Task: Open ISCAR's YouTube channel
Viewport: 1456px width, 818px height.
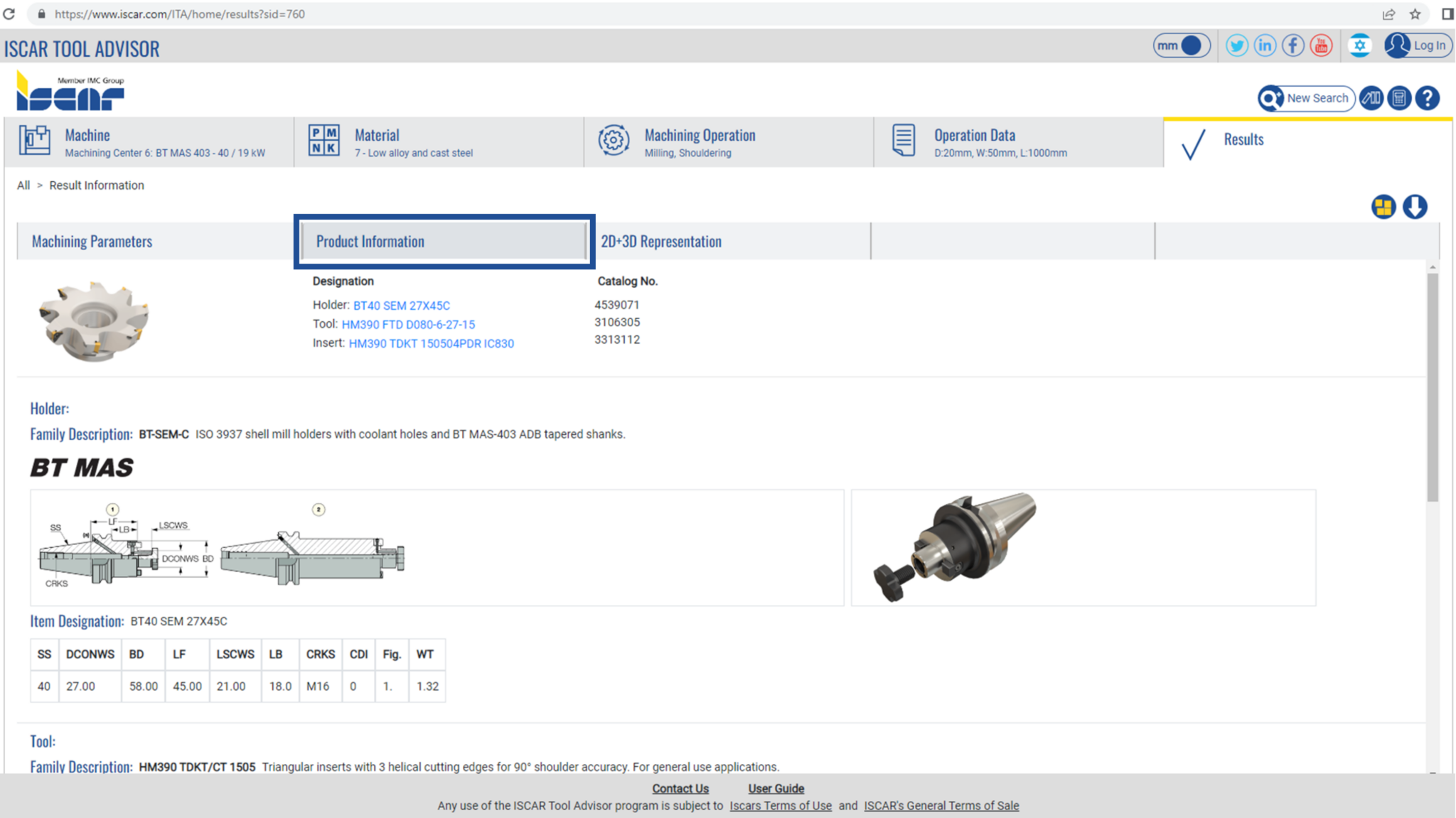Action: click(x=1322, y=45)
